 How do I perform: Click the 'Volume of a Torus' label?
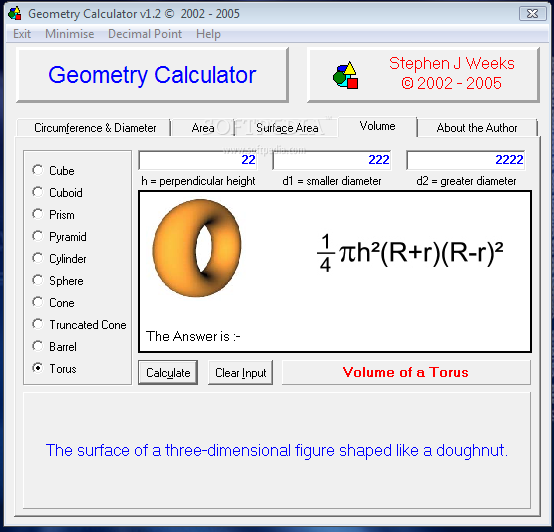click(406, 372)
